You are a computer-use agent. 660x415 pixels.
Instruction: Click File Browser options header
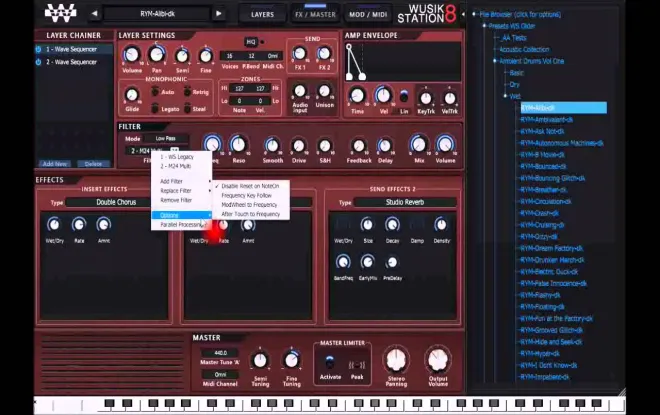[x=520, y=14]
